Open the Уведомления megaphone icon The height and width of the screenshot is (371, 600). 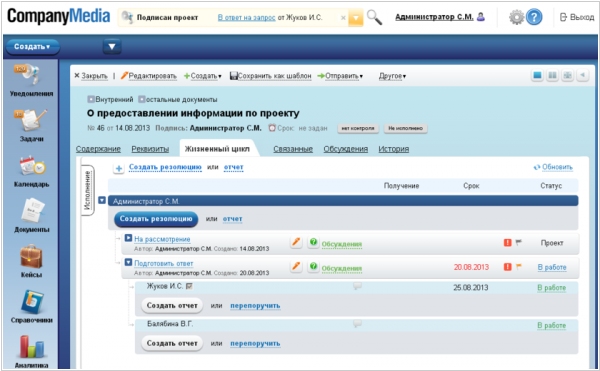click(28, 75)
